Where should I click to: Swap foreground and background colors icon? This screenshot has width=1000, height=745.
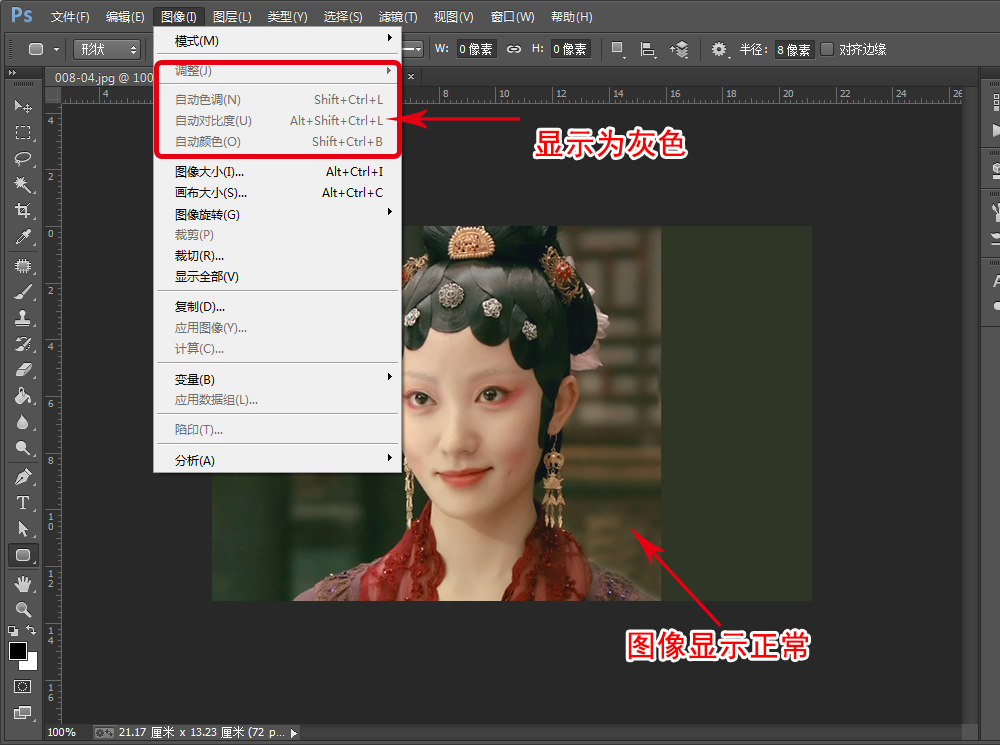click(31, 630)
